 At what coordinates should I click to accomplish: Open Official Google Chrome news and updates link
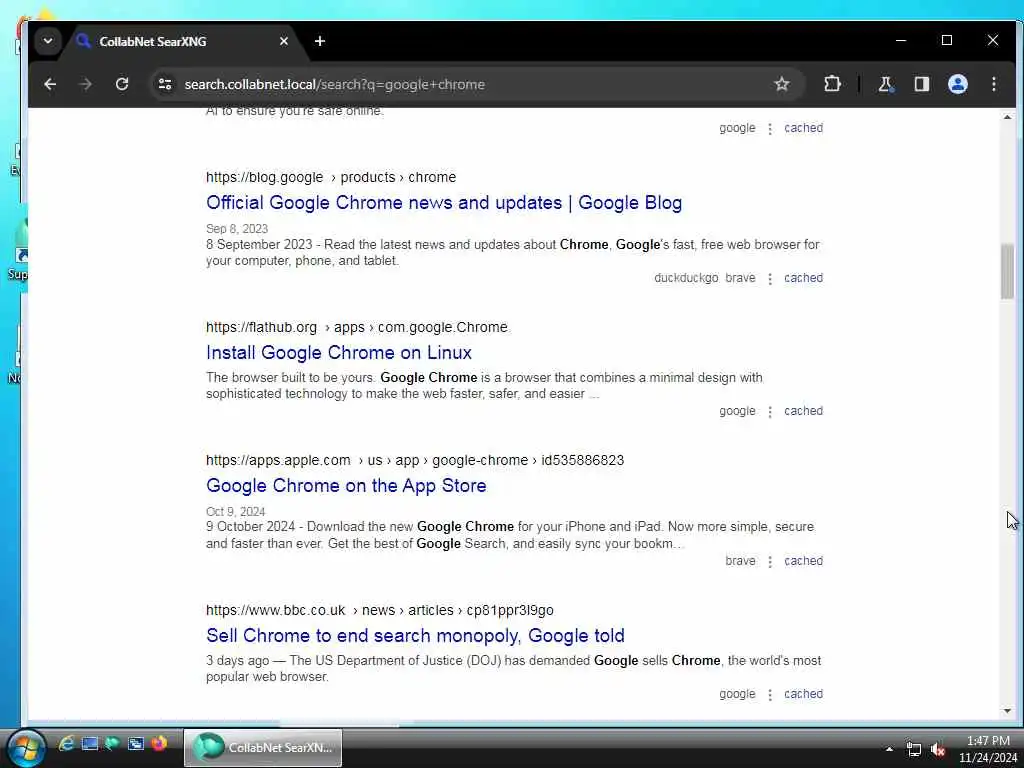(x=444, y=202)
